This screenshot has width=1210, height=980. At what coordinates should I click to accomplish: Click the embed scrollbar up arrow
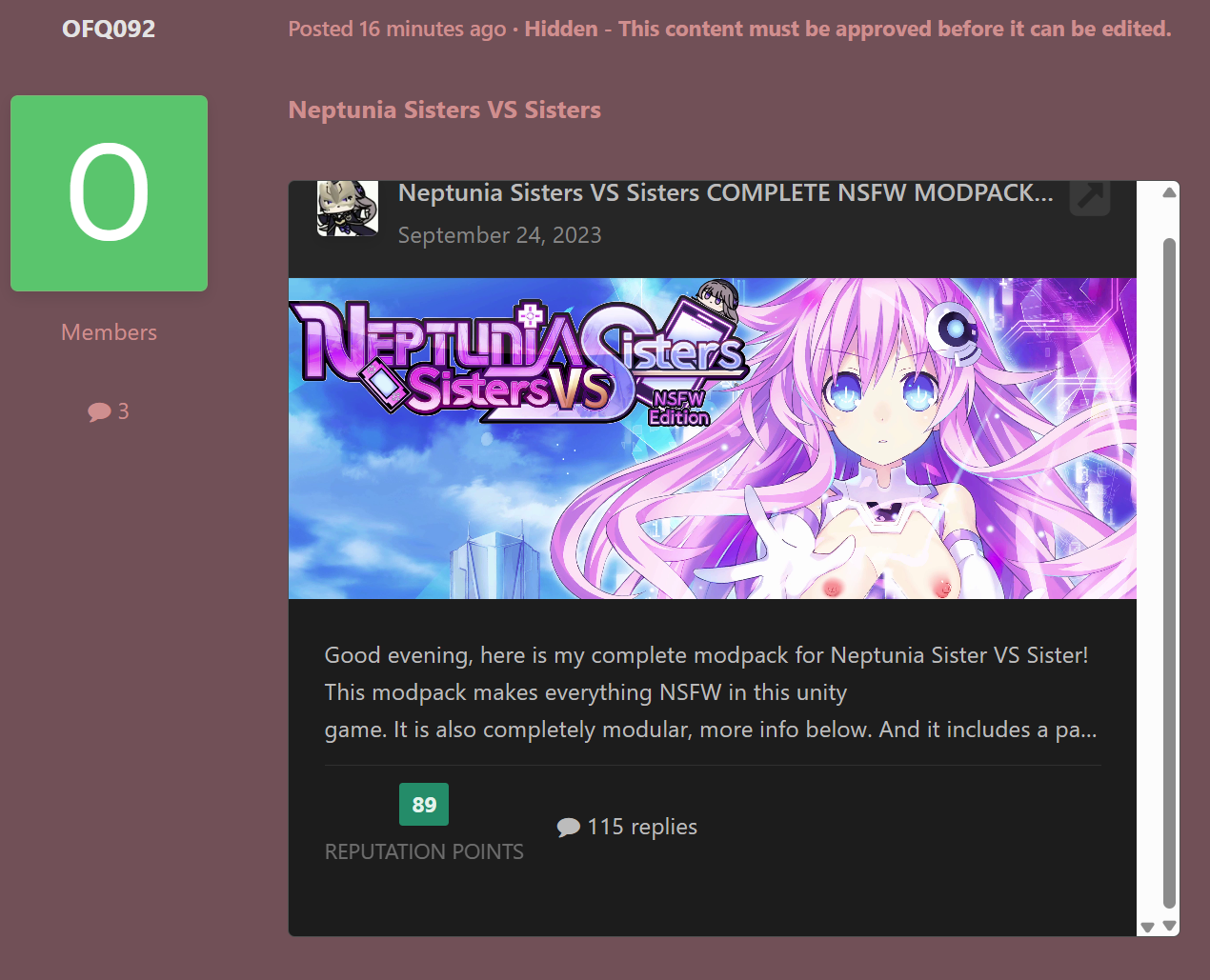pyautogui.click(x=1170, y=192)
